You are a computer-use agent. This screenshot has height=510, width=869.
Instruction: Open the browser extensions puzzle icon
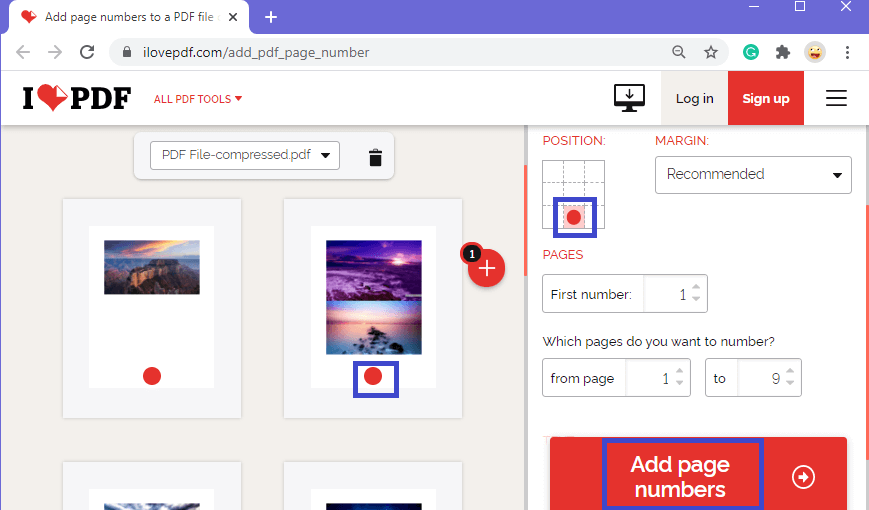[783, 52]
